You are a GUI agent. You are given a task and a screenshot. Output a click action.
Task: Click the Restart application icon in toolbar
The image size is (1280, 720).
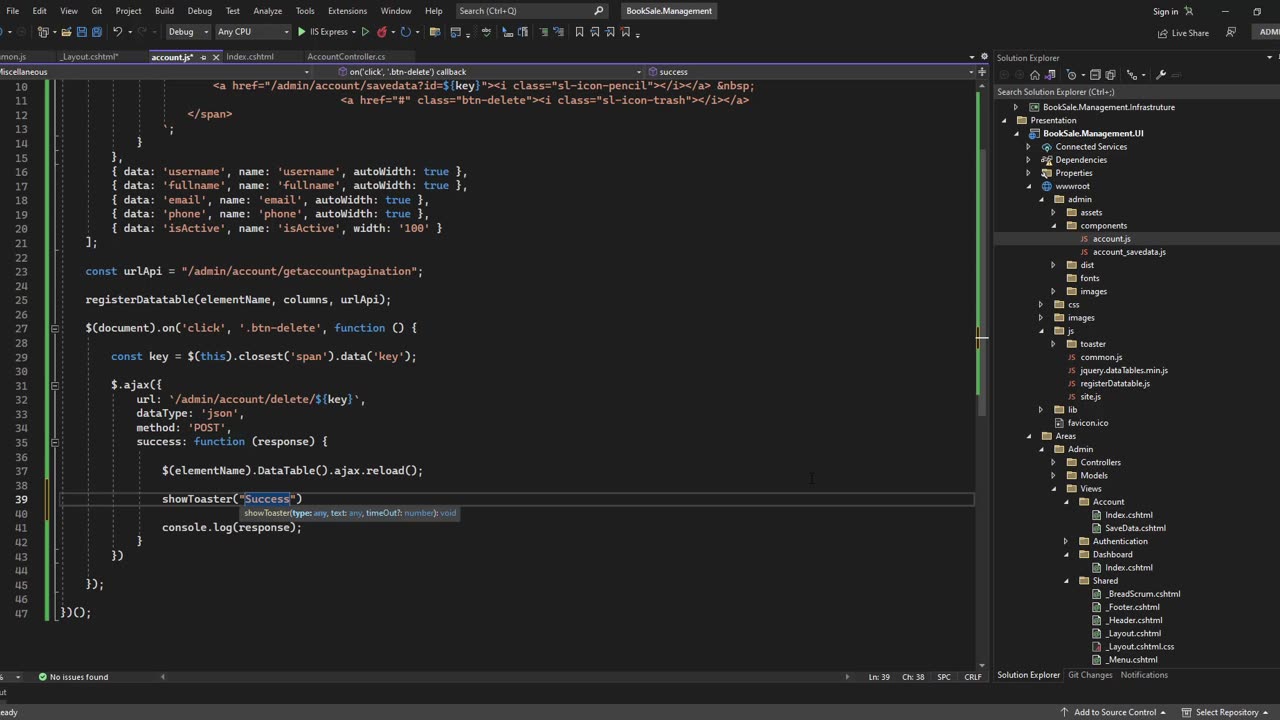(406, 32)
